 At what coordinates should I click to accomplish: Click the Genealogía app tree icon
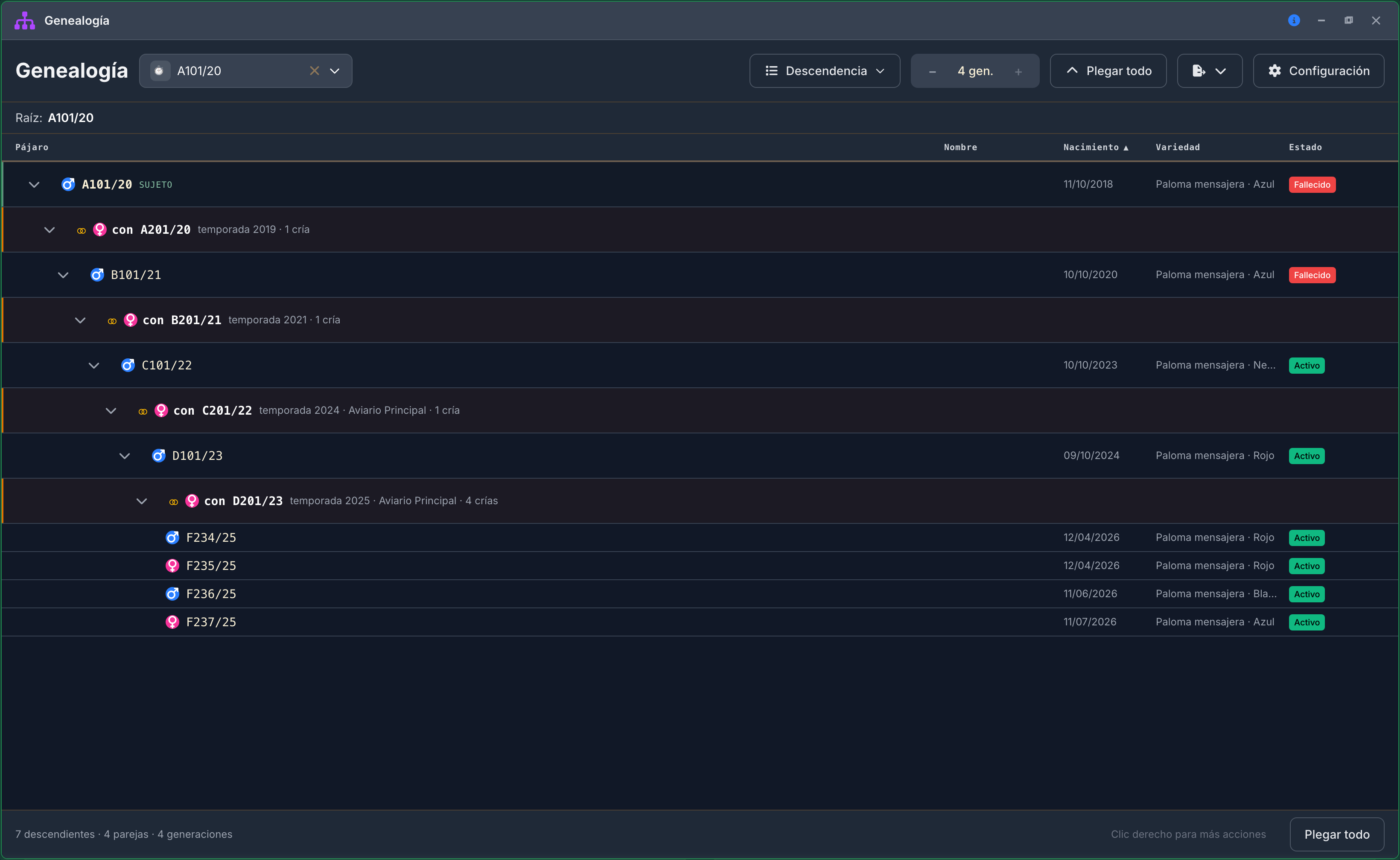(24, 20)
